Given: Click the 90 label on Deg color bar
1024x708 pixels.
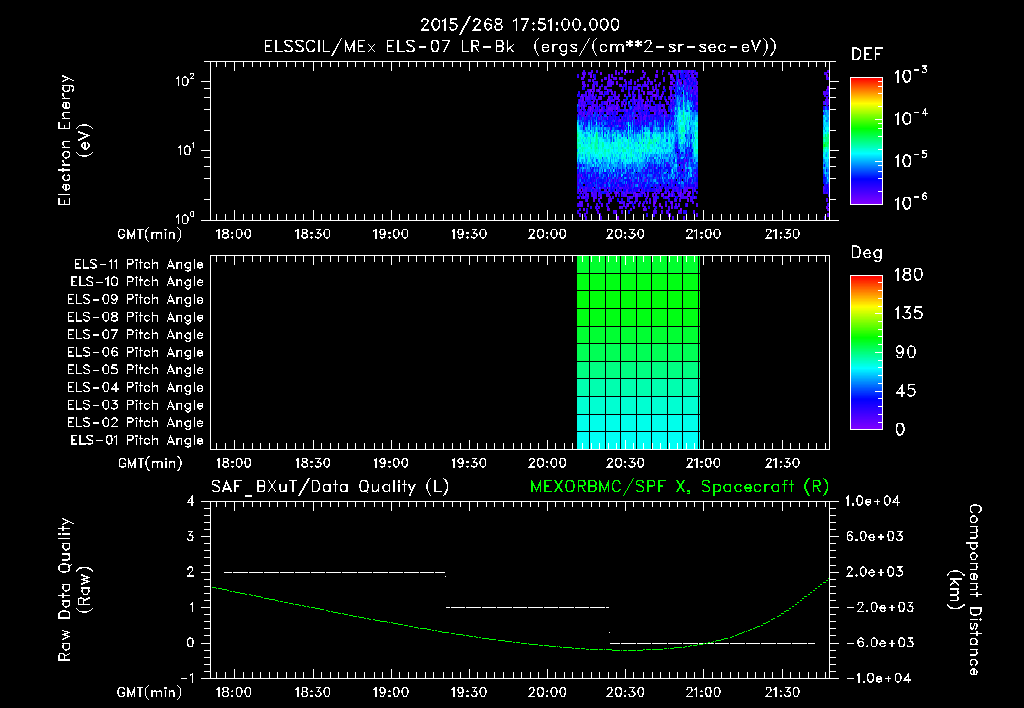Looking at the screenshot, I should click(906, 353).
